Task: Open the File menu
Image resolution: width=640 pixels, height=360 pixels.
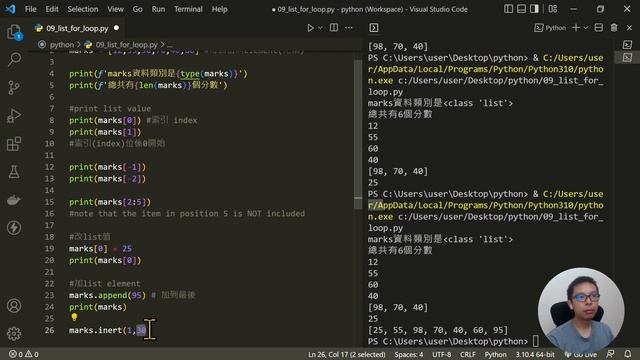Action: (31, 9)
